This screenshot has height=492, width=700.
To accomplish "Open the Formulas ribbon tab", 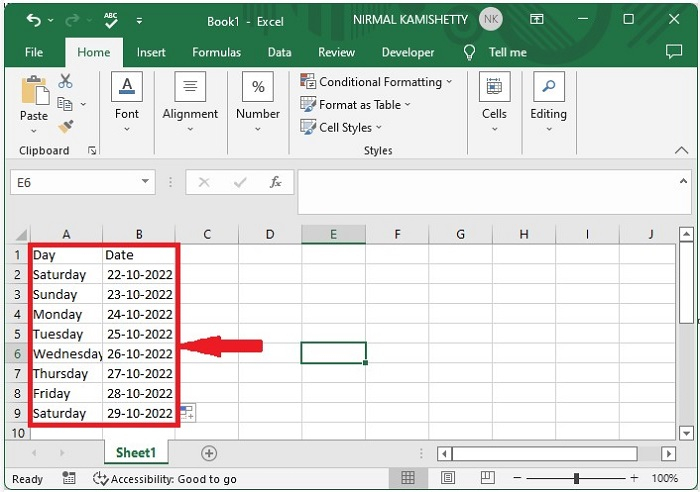I will [216, 52].
